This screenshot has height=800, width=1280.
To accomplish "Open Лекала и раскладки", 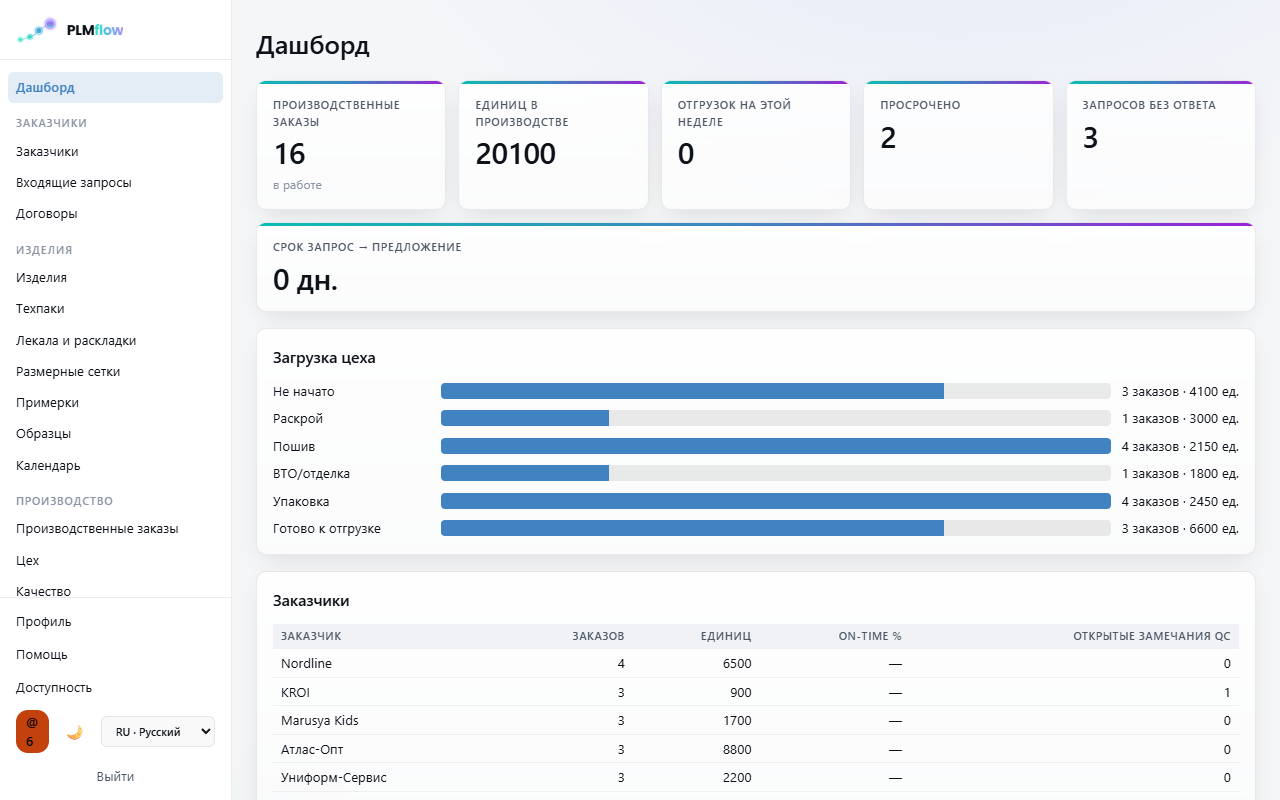I will (x=115, y=341).
